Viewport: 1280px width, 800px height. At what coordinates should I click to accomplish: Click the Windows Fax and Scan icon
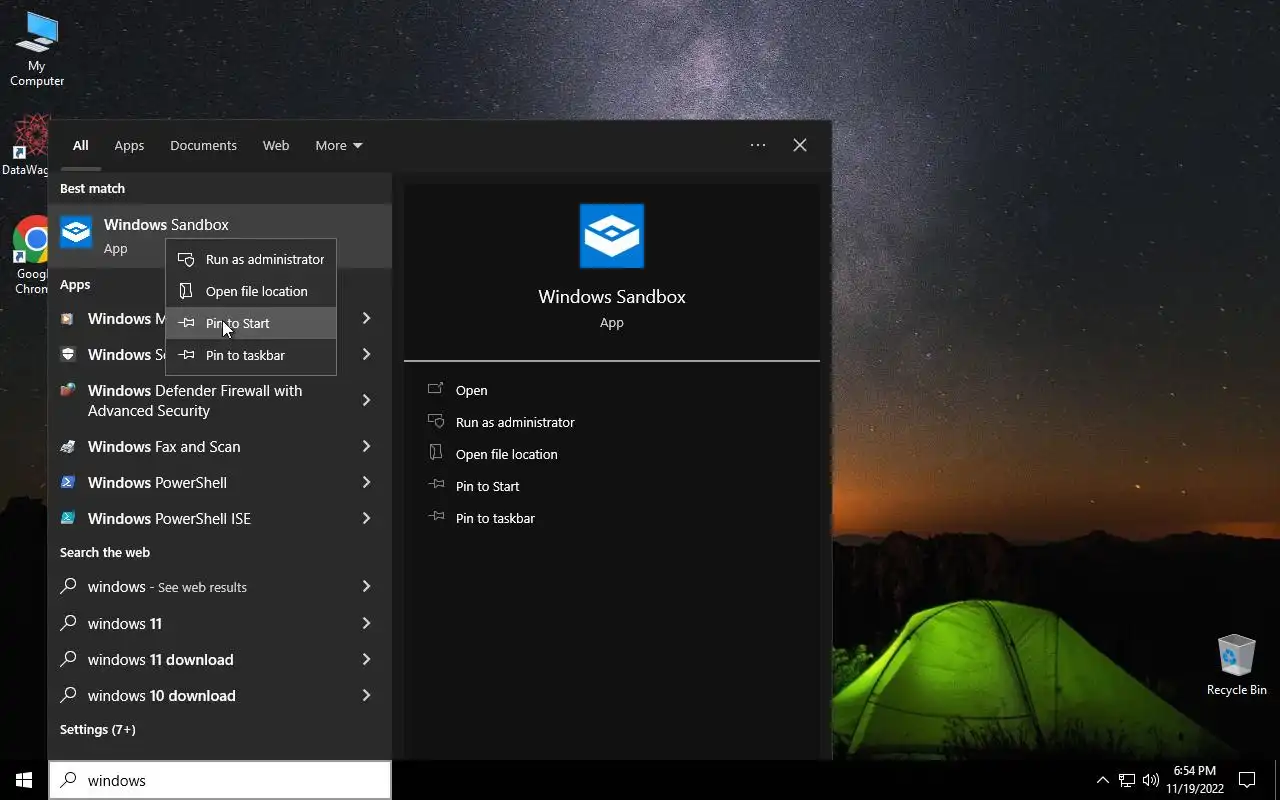[68, 447]
